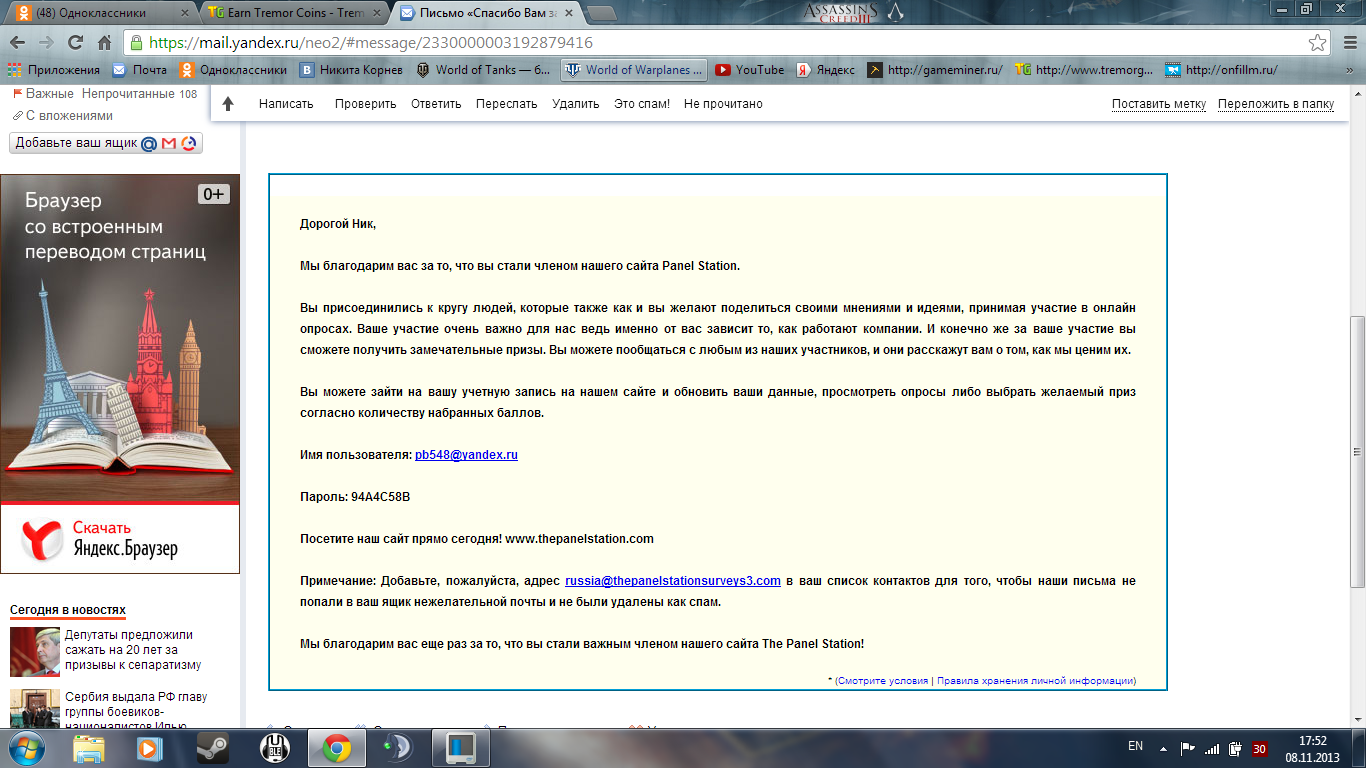Click the www.thepanelstation.com site text
This screenshot has height=768, width=1366.
pos(579,539)
